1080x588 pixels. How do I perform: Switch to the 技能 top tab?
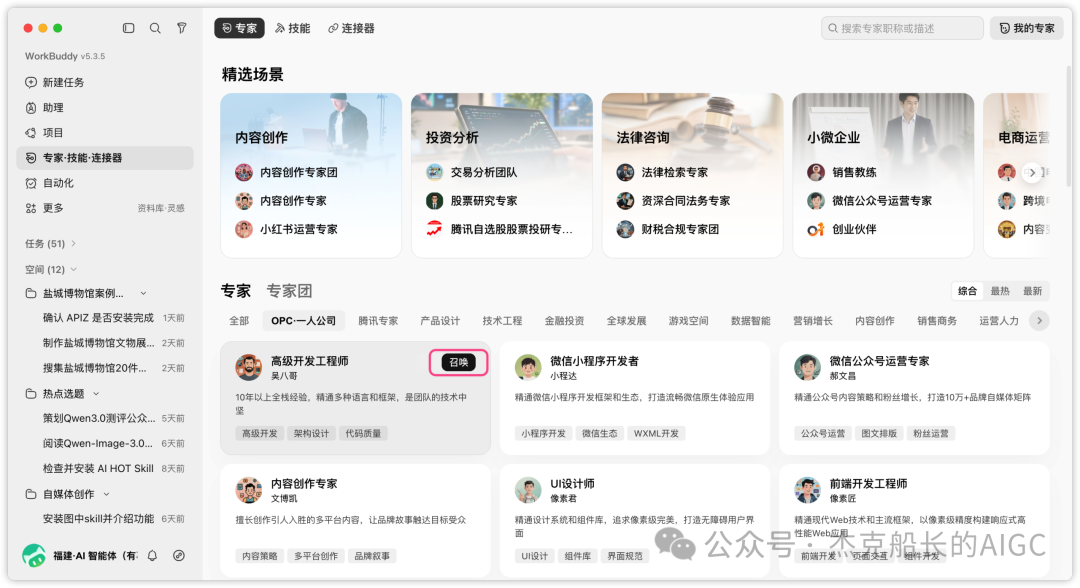293,28
